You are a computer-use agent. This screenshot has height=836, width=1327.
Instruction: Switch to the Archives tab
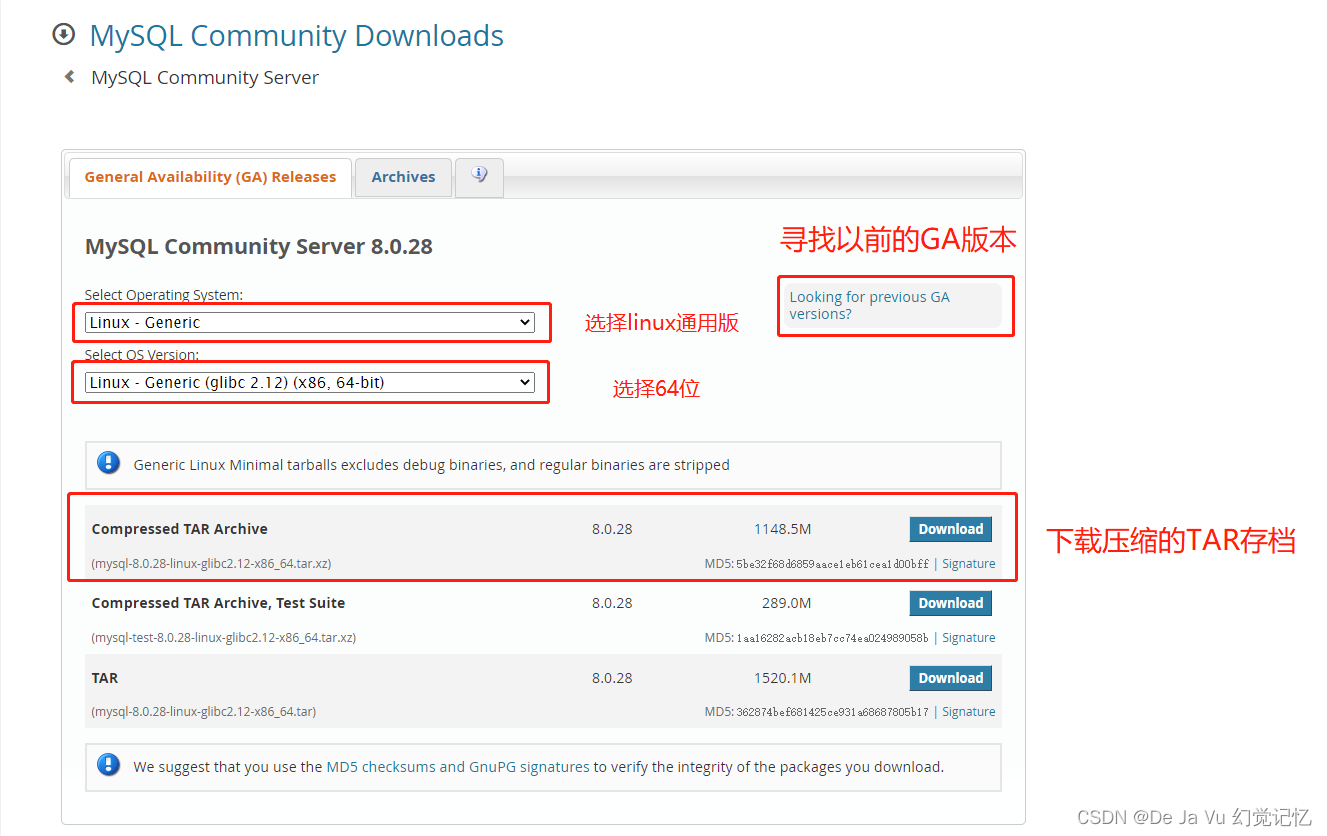point(403,177)
